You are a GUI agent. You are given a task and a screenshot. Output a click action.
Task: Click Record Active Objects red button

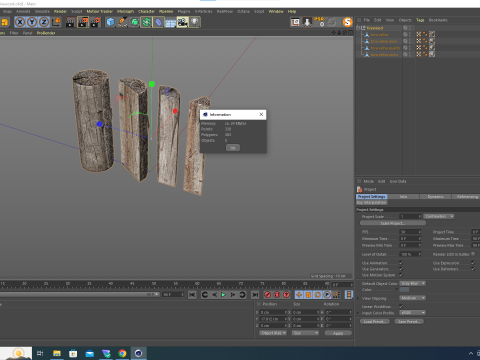tap(267, 295)
